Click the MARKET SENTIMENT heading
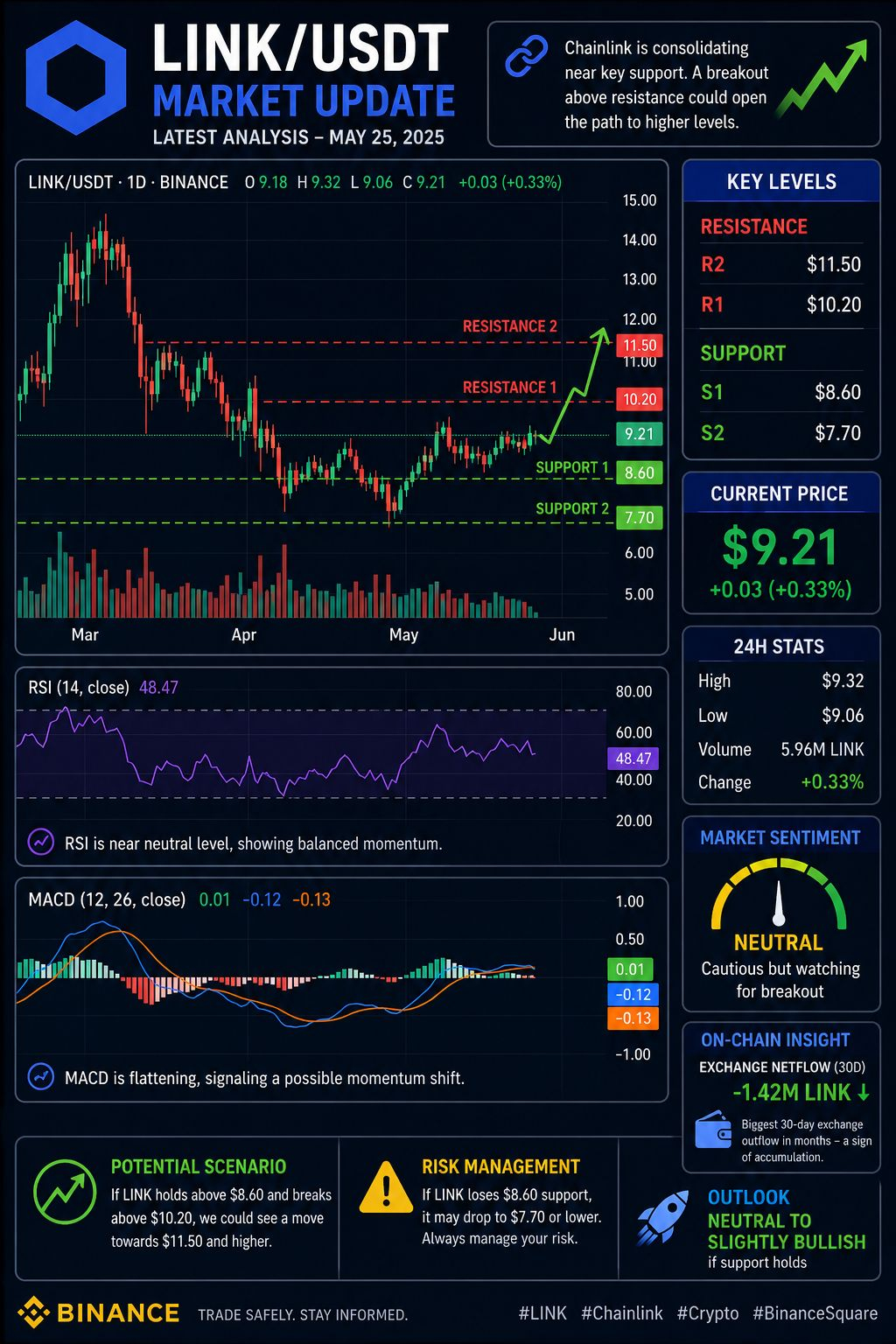Image resolution: width=896 pixels, height=1344 pixels. tap(780, 837)
